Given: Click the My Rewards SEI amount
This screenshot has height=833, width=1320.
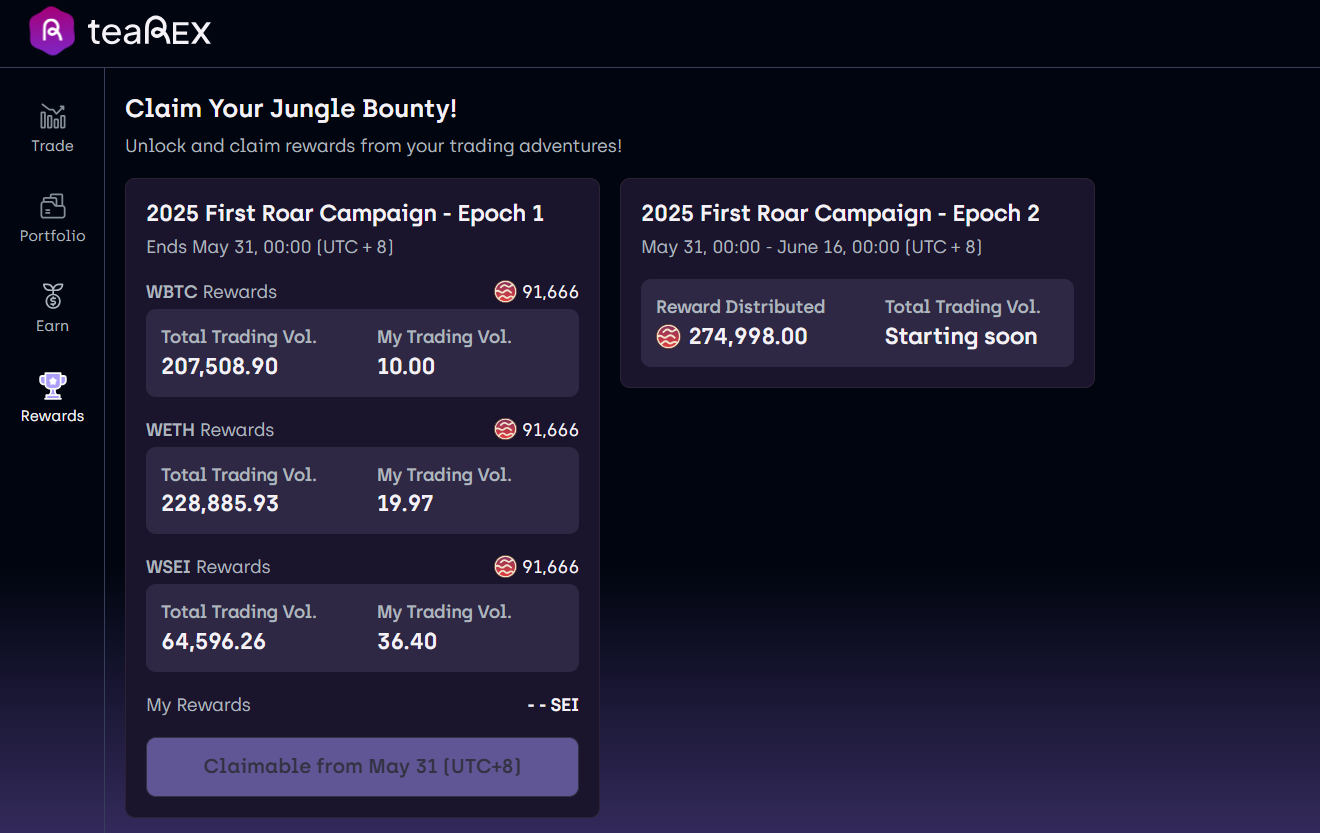Looking at the screenshot, I should click(553, 705).
